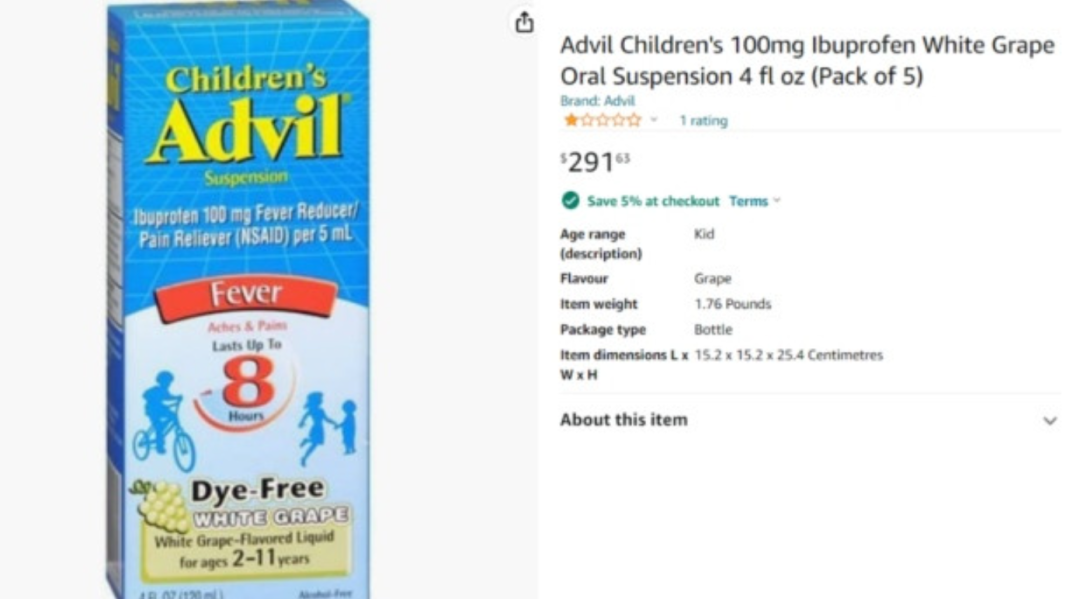Click the share icon above the title

coord(524,22)
